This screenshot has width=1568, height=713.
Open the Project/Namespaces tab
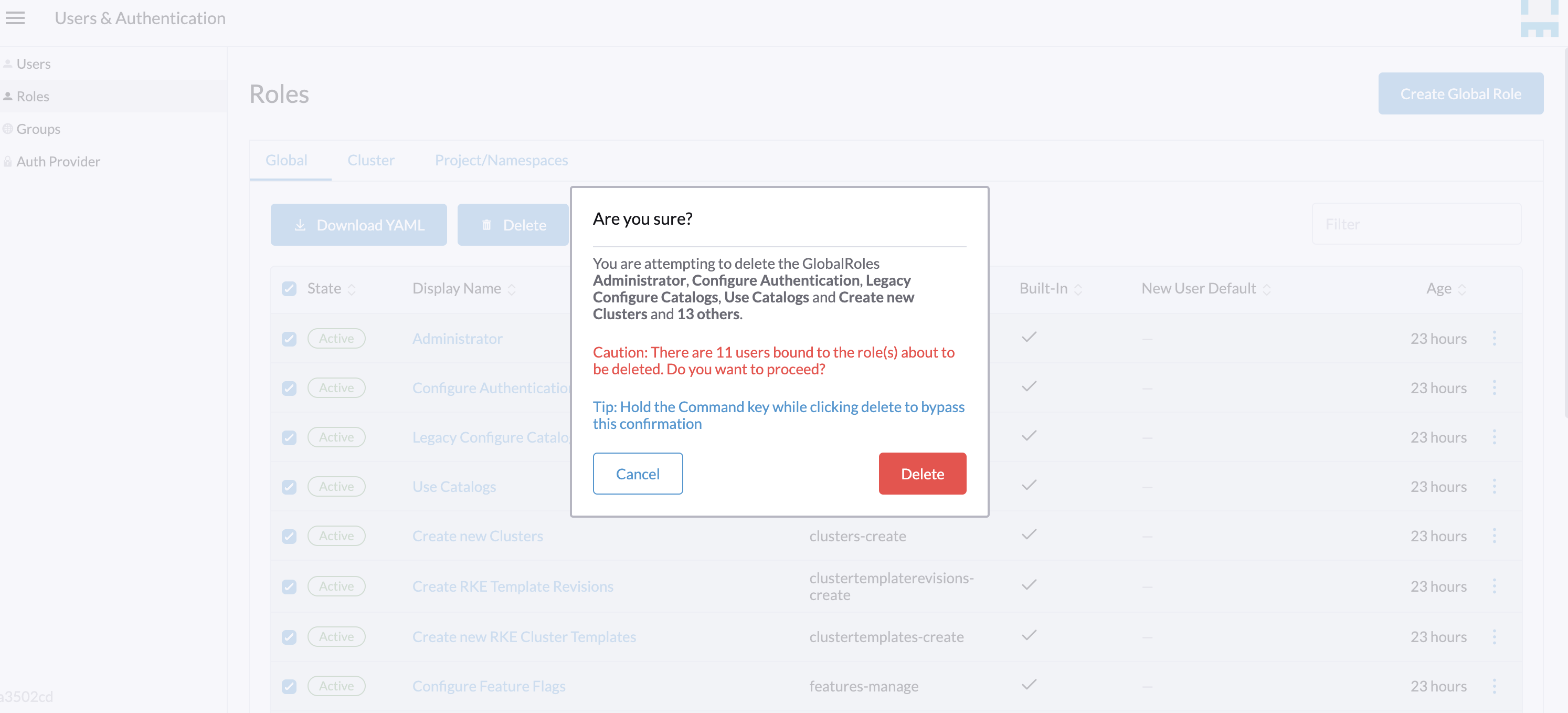(x=501, y=160)
